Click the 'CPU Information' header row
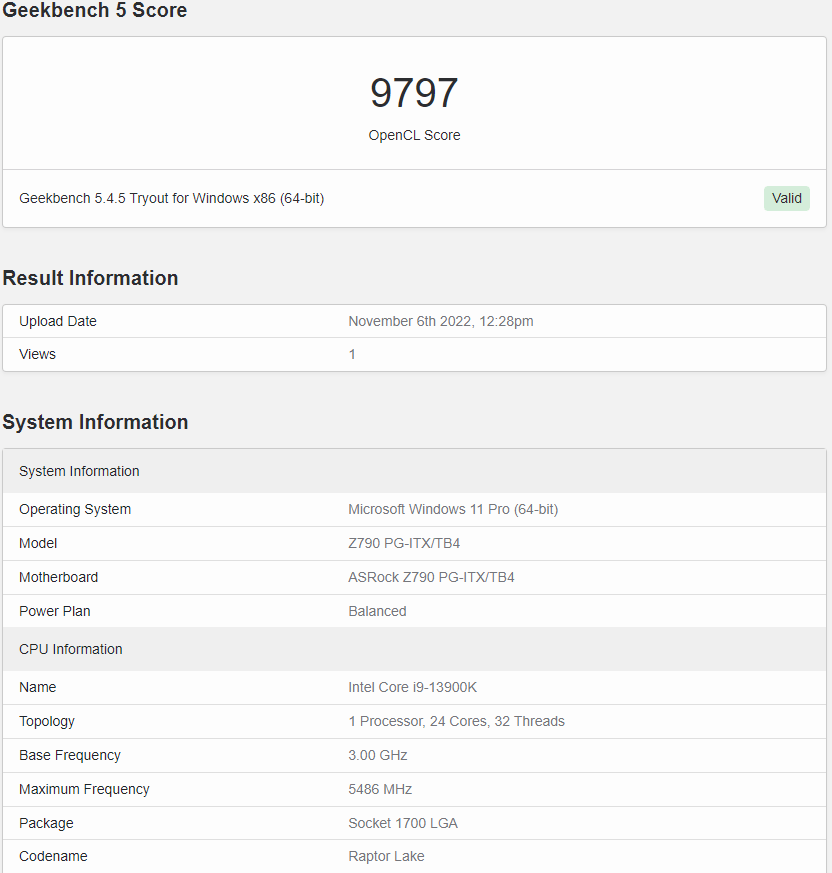The height and width of the screenshot is (873, 832). 414,649
